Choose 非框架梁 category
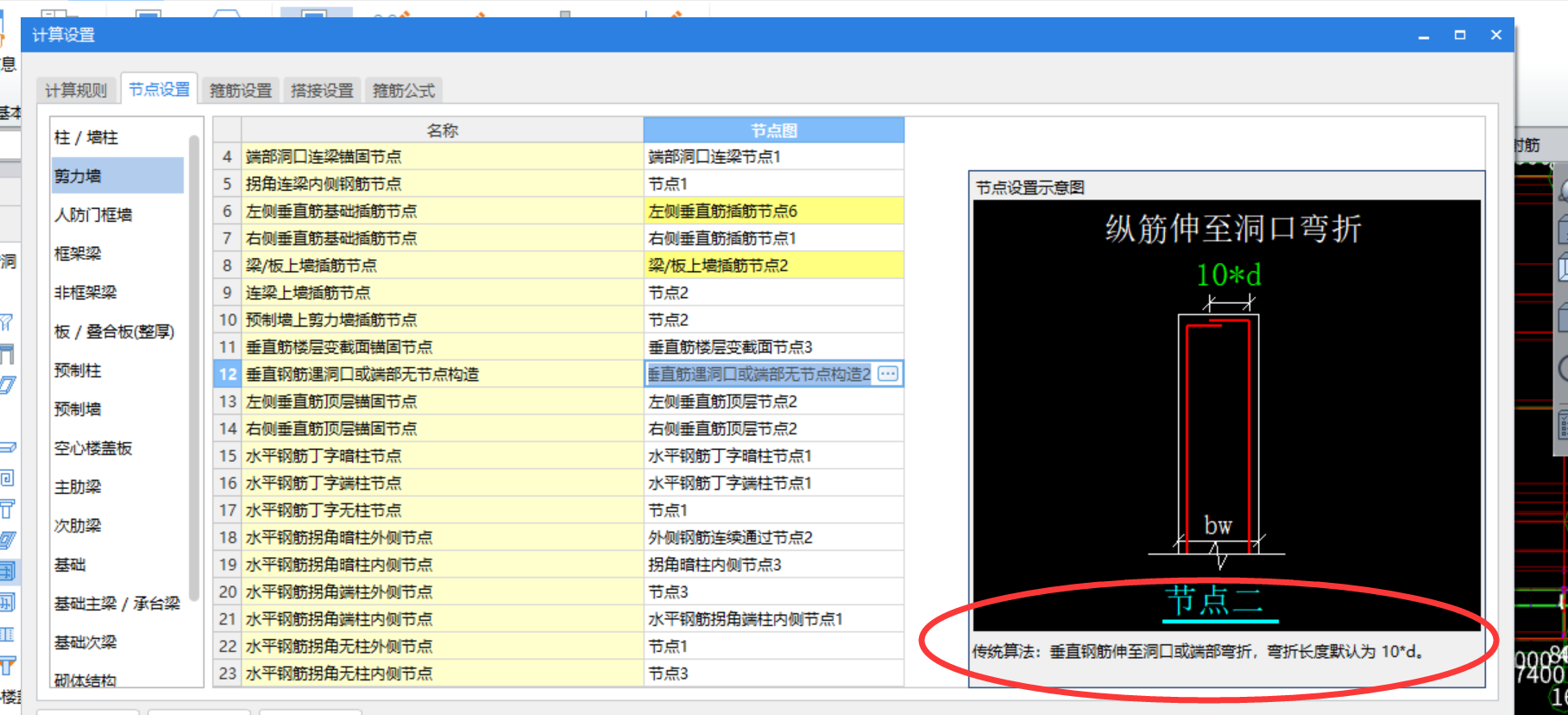The image size is (1568, 715). (117, 293)
